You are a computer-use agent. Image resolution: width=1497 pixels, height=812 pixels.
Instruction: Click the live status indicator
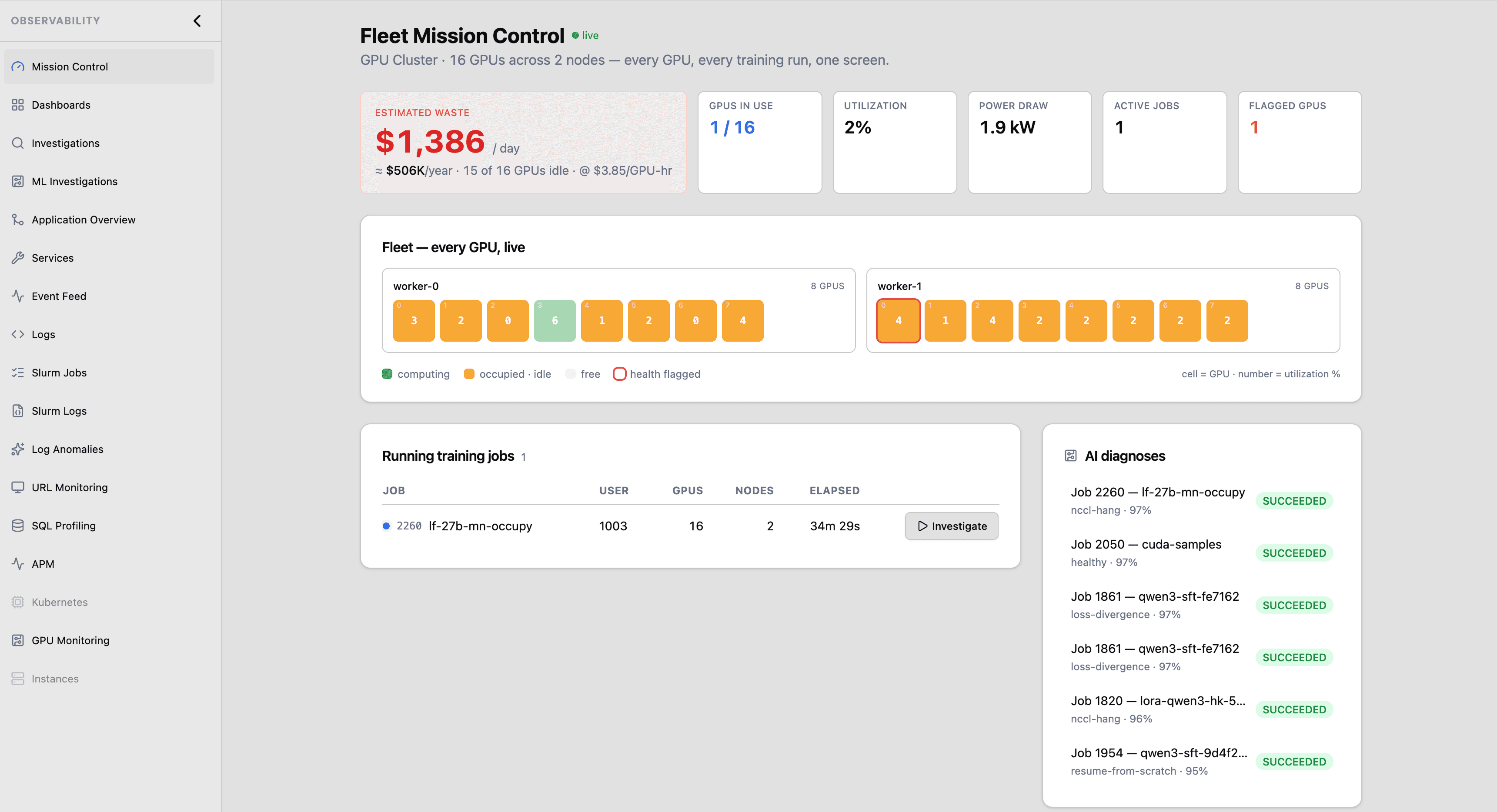tap(585, 36)
